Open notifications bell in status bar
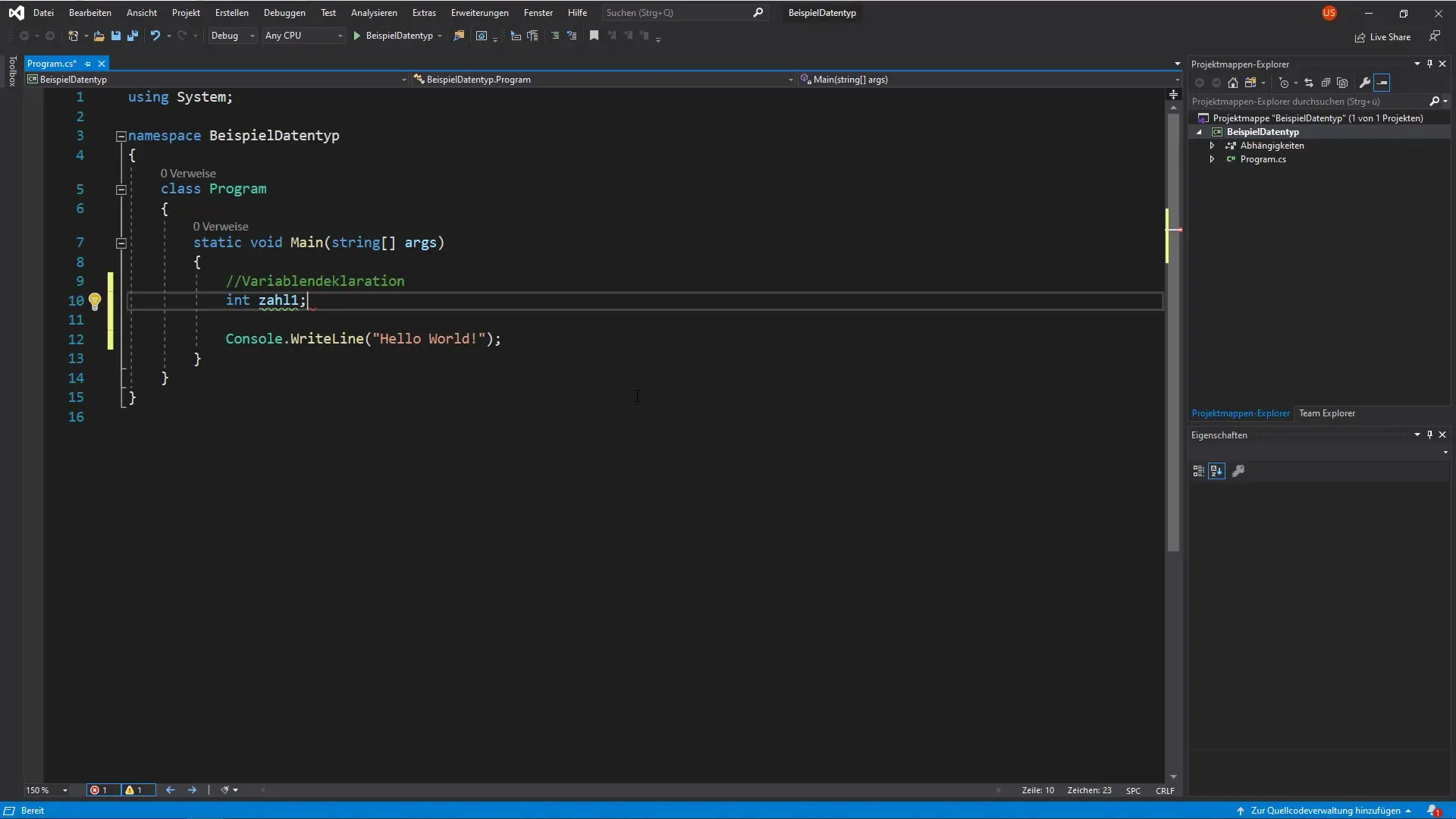Screen dimensions: 1456x819 (1433, 811)
